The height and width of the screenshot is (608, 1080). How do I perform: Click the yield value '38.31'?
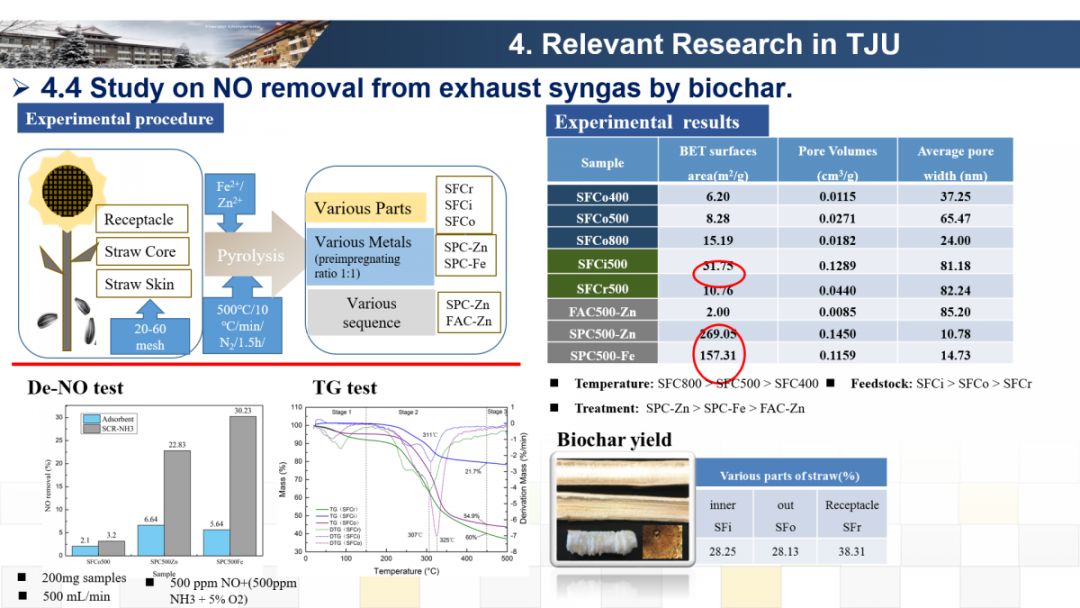(851, 551)
